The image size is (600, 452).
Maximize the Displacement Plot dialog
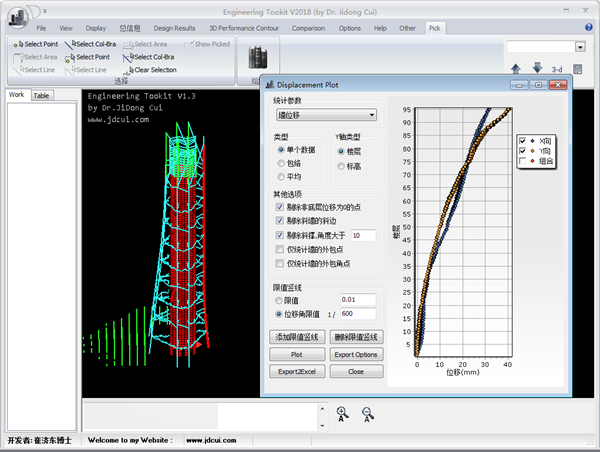coord(538,85)
